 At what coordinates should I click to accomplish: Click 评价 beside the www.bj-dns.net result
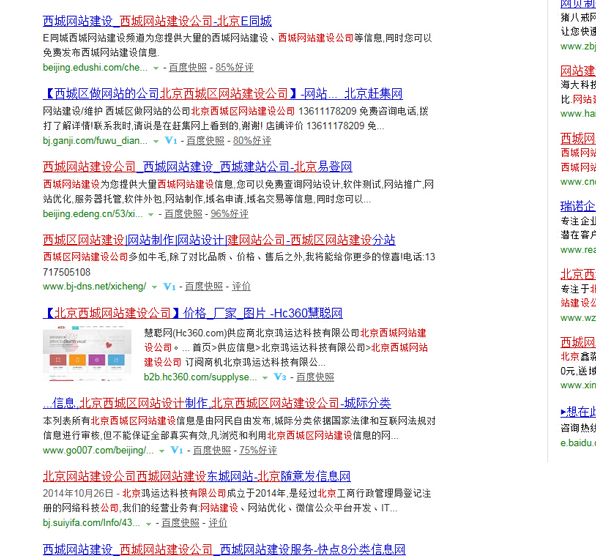click(241, 287)
